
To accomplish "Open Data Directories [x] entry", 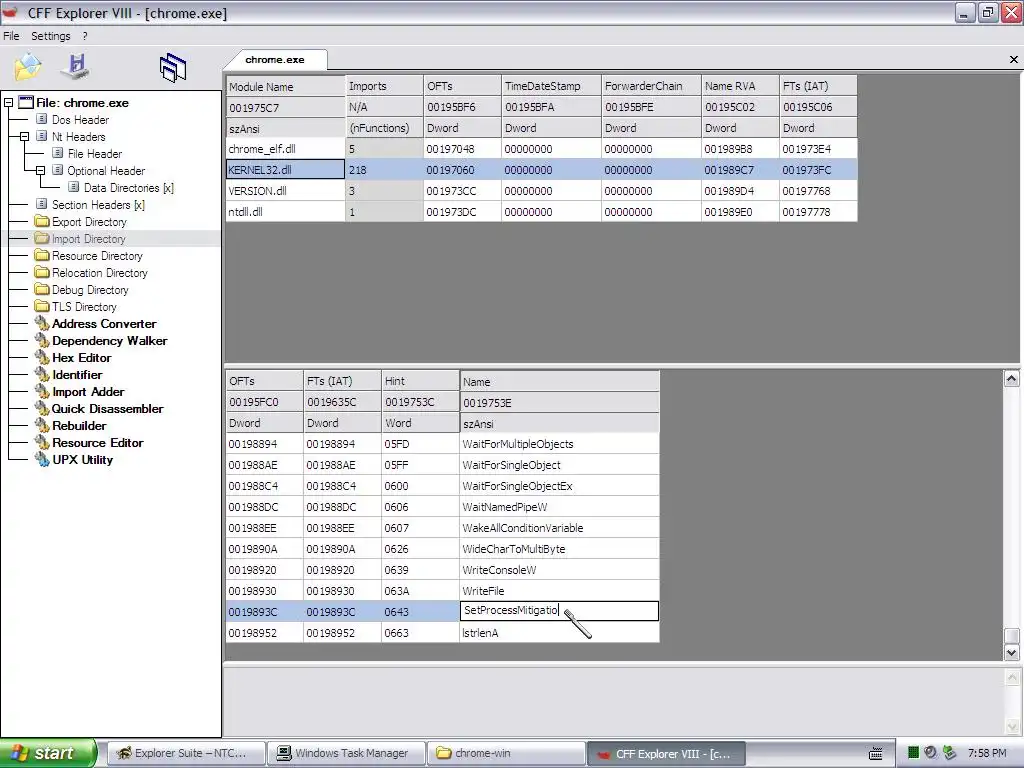I will tap(129, 187).
